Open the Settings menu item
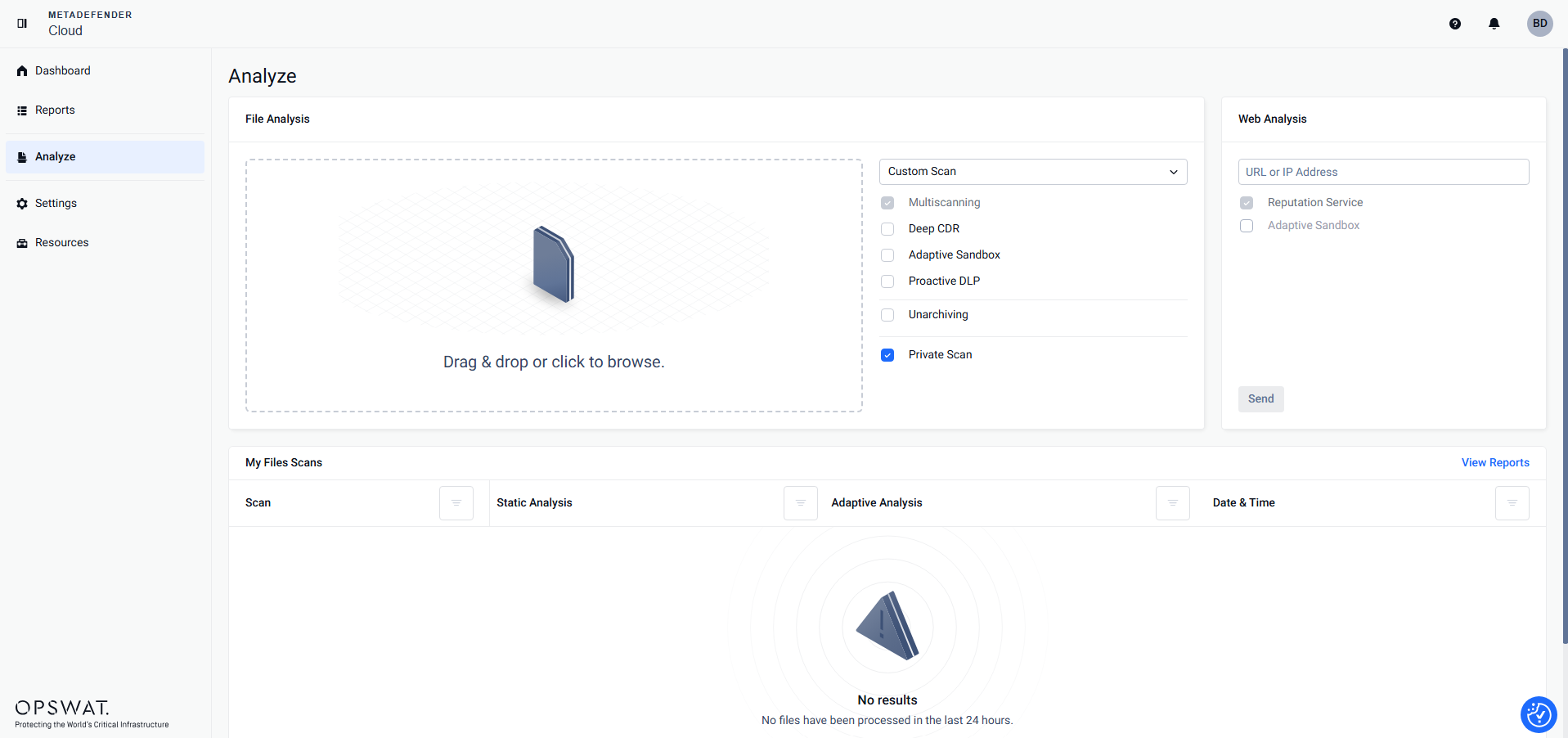Viewport: 1568px width, 738px height. (x=105, y=204)
